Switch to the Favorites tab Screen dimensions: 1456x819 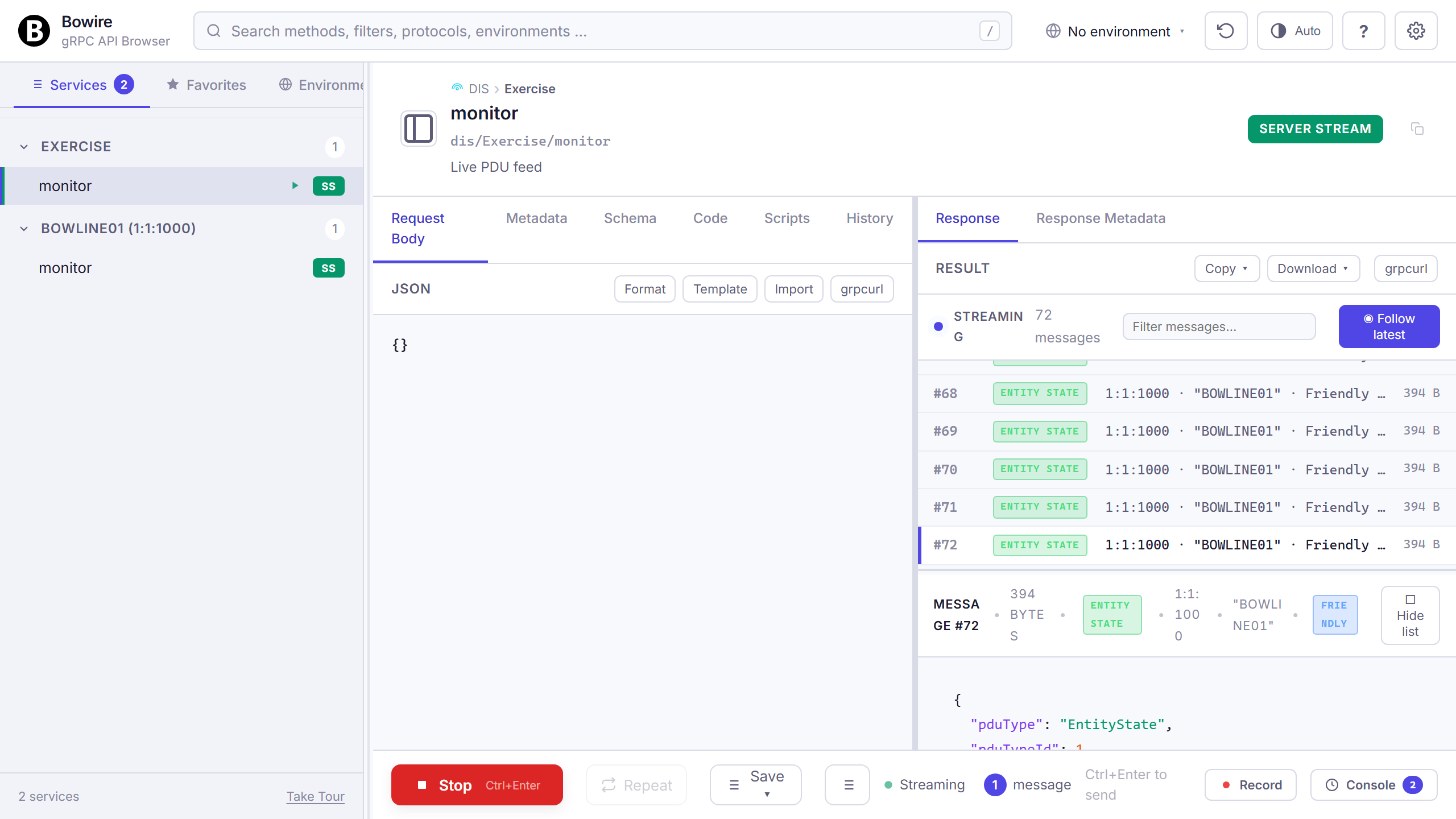(206, 85)
